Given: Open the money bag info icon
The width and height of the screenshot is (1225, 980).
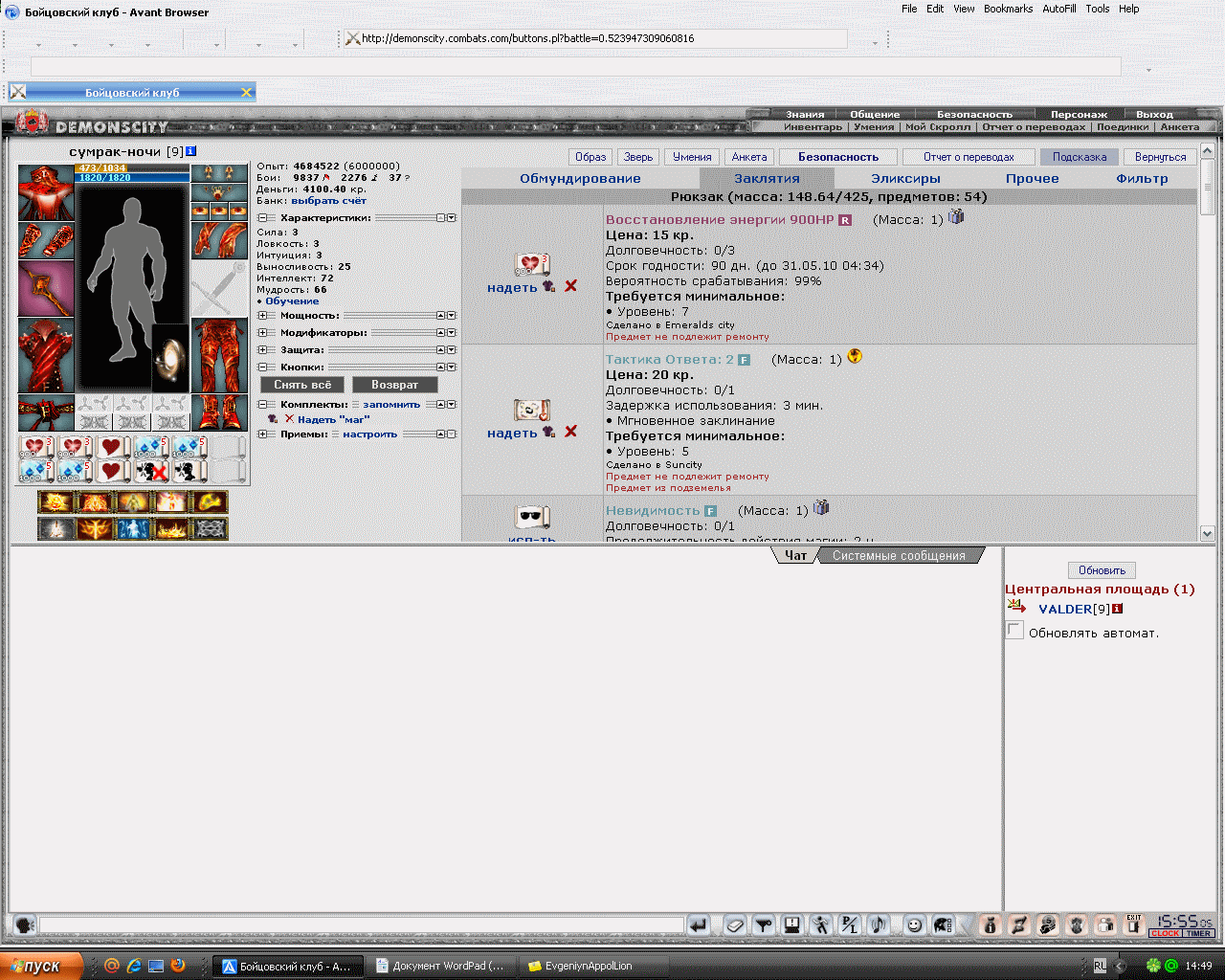Looking at the screenshot, I should pos(991,925).
